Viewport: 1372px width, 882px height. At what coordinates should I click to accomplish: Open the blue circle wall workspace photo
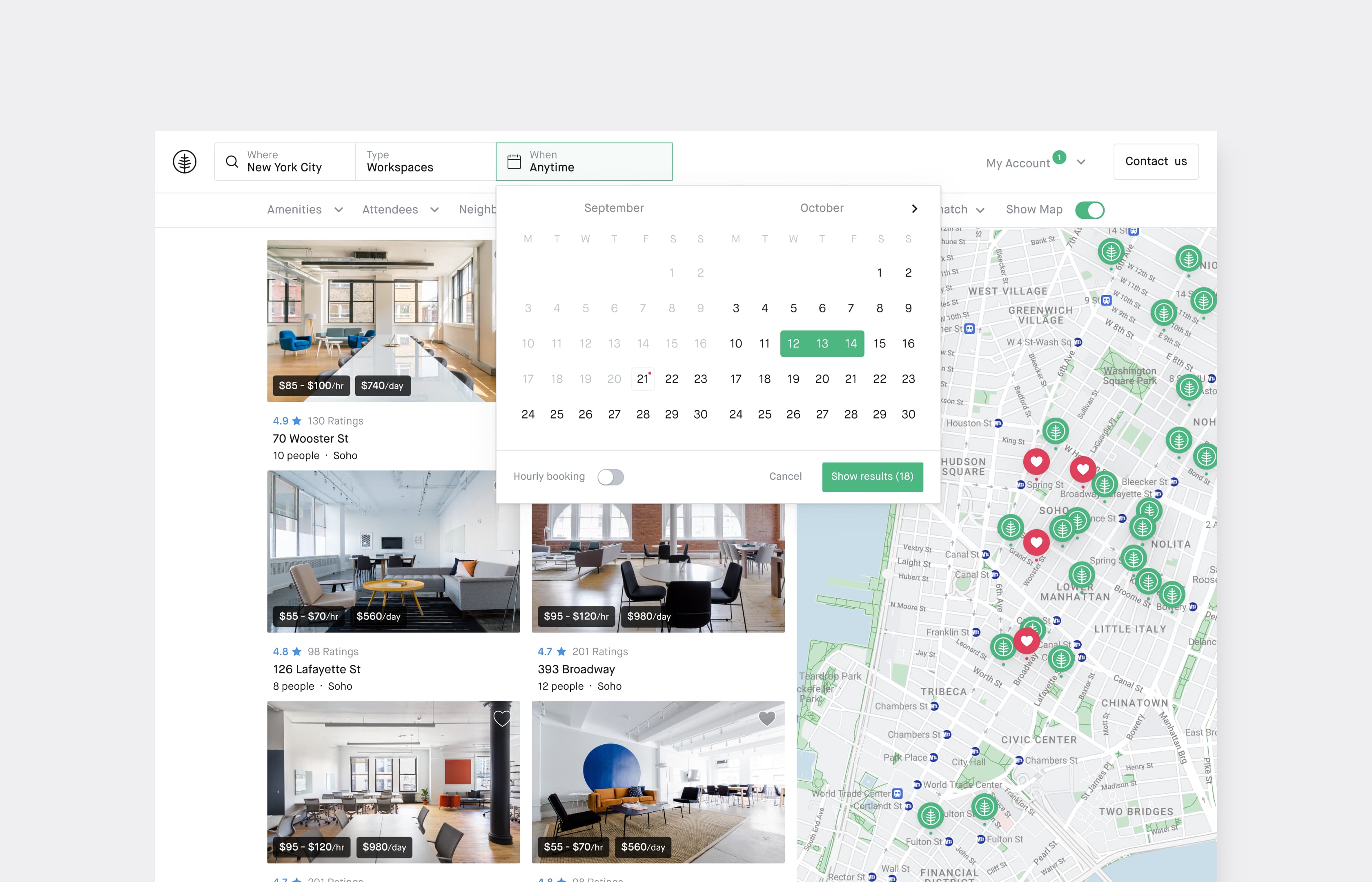point(658,782)
